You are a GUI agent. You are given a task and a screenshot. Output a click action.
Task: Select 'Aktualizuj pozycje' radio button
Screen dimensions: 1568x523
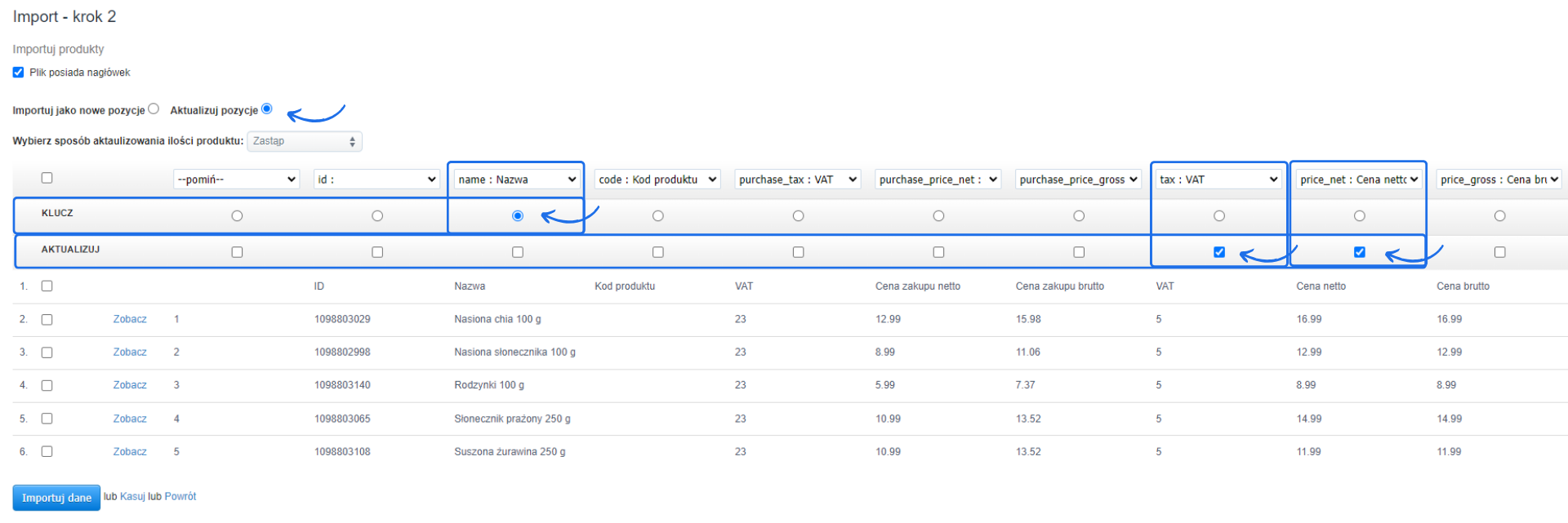pos(266,109)
